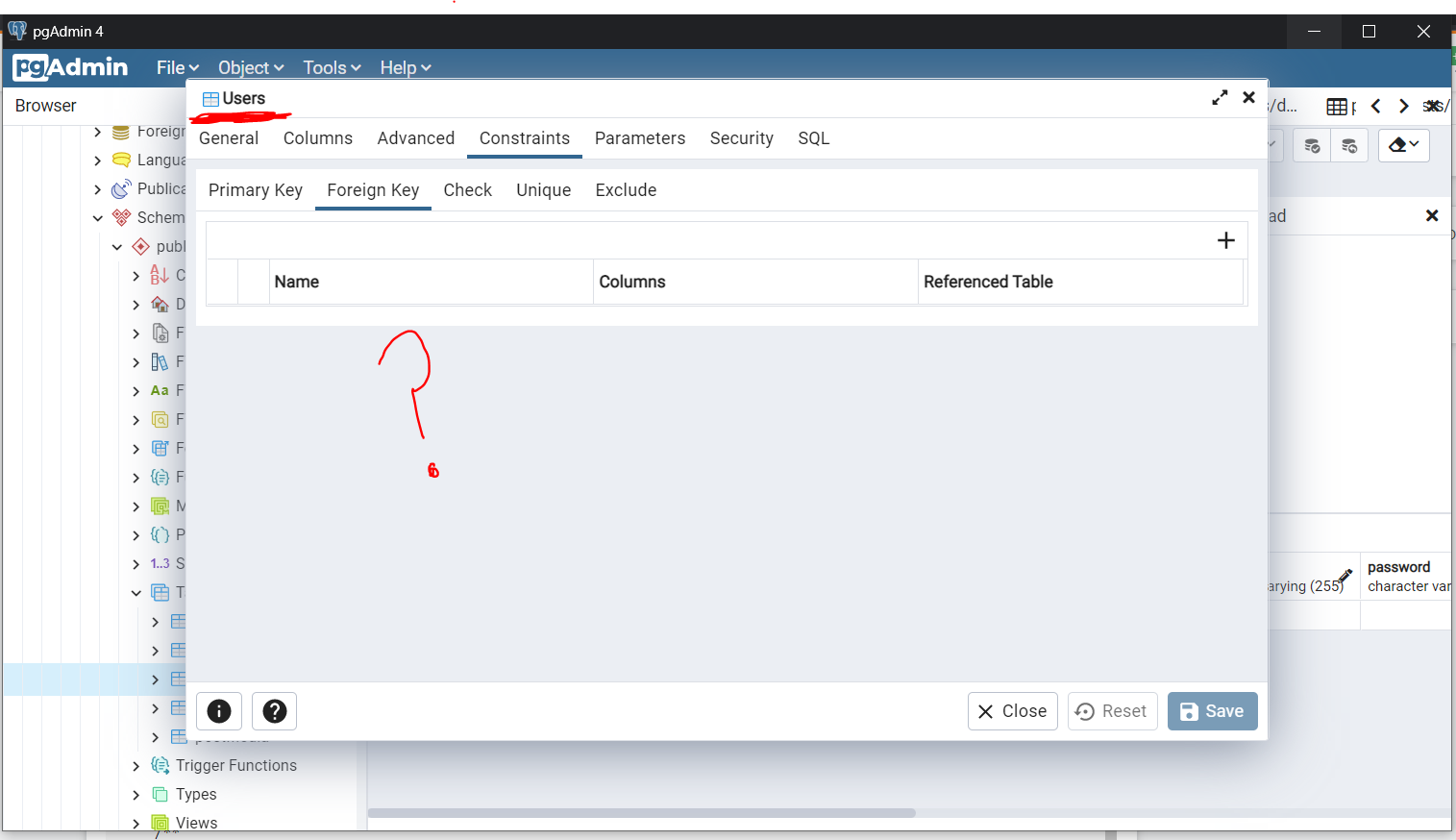
Task: Open the eraser clear dropdown in query toolbar
Action: click(1404, 145)
